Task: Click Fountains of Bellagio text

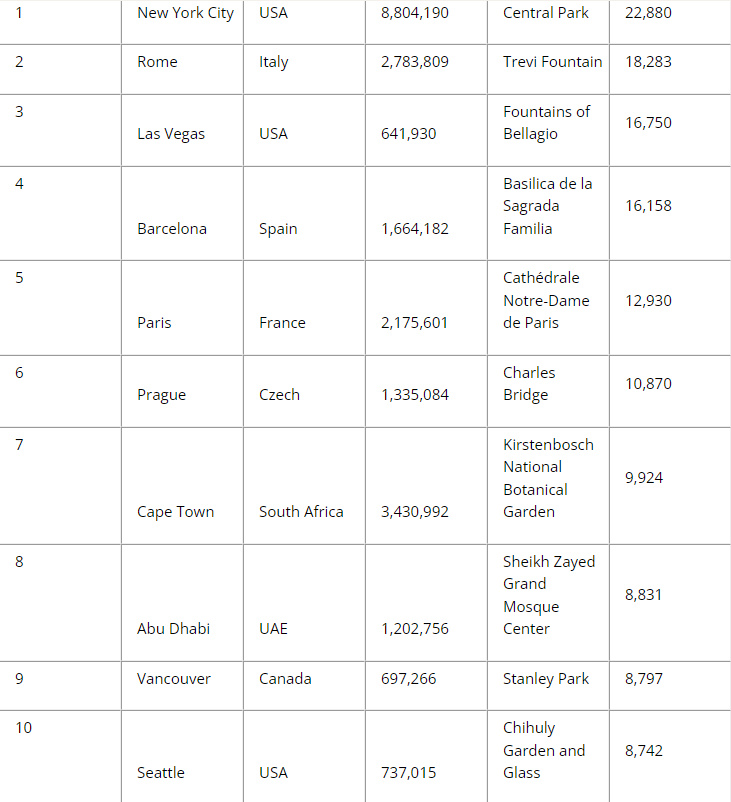Action: coord(546,123)
